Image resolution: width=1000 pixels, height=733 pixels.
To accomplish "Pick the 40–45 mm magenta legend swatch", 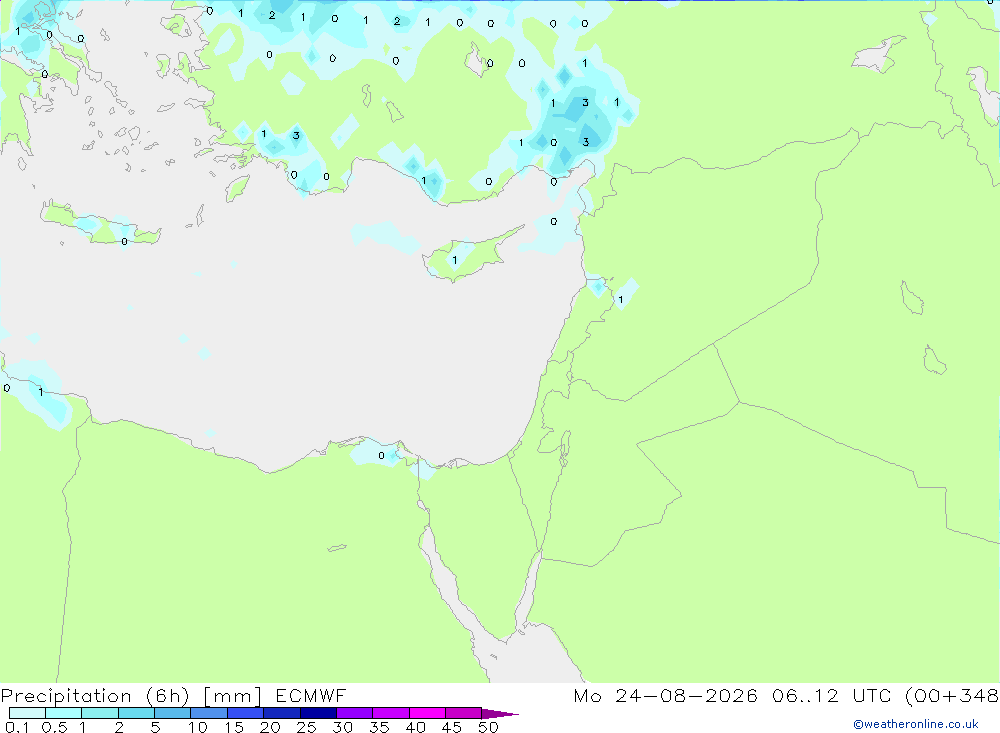I will [x=427, y=713].
